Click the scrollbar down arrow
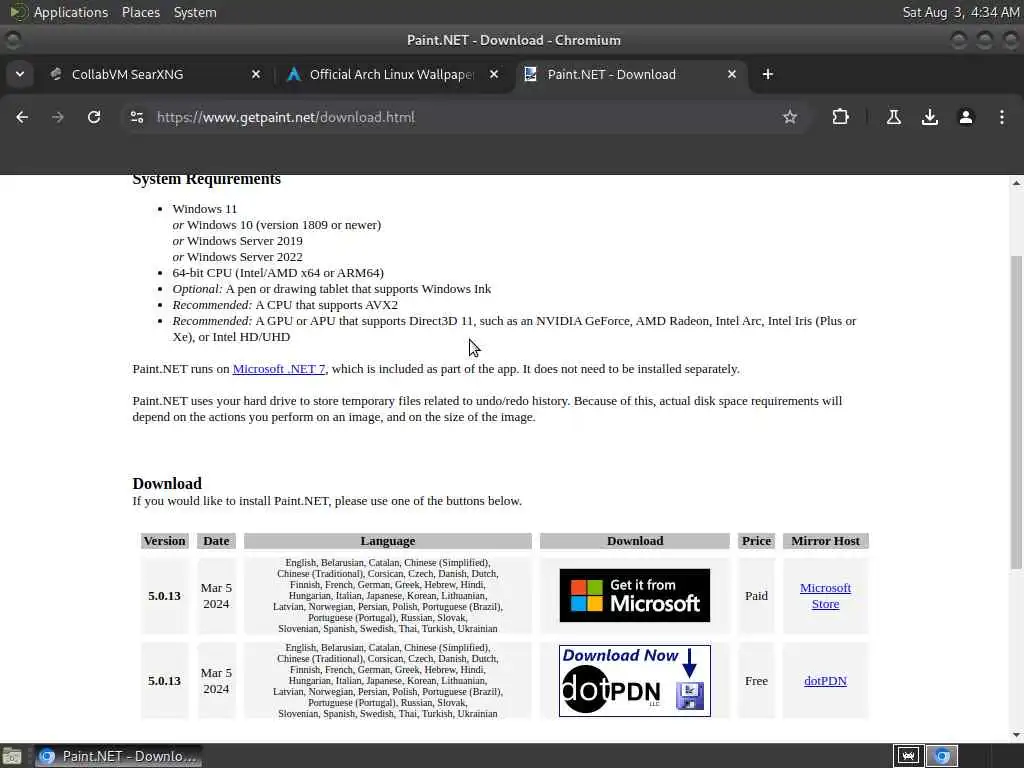Viewport: 1024px width, 768px height. point(1016,735)
